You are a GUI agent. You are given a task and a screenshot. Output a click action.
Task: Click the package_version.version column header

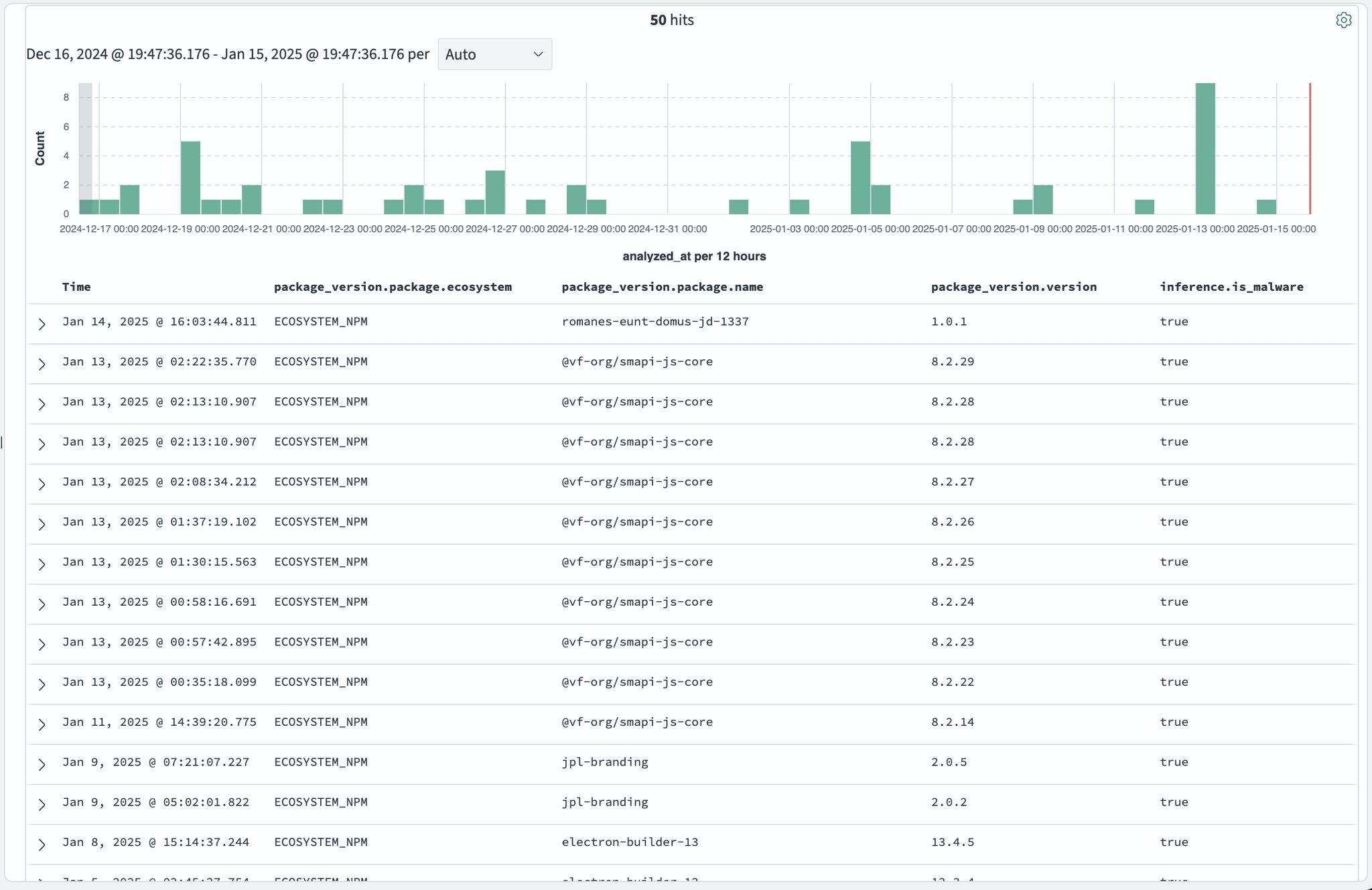(x=1014, y=287)
